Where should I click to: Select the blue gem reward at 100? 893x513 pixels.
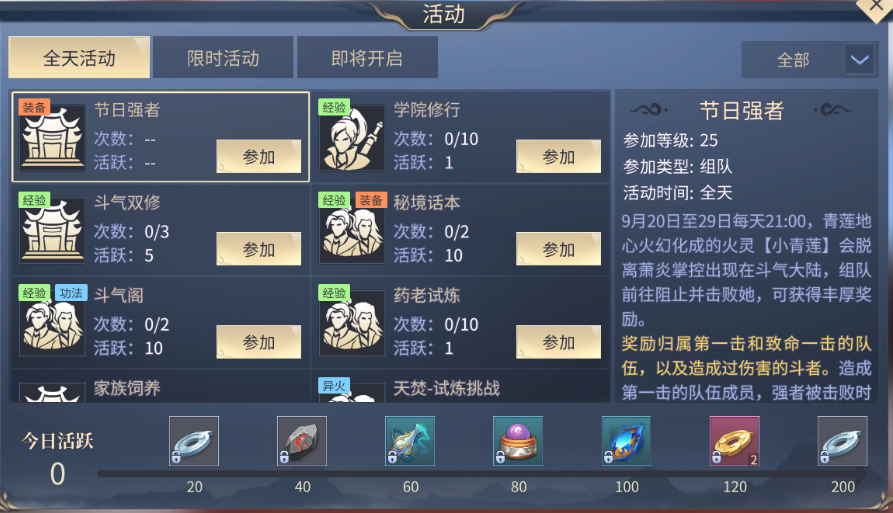click(626, 441)
